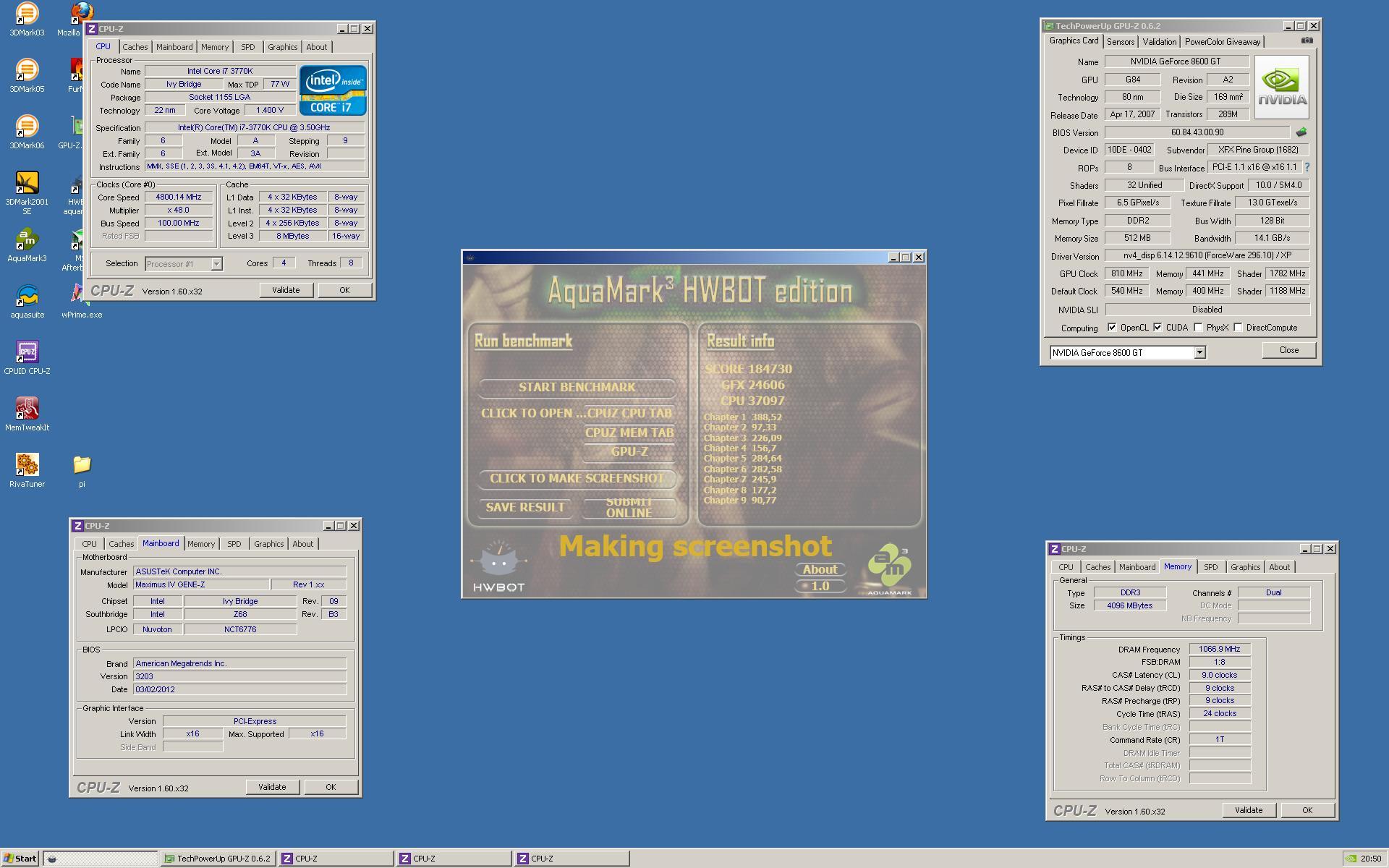
Task: Open CPUZ CPU TAB from AquaMark
Action: (629, 414)
